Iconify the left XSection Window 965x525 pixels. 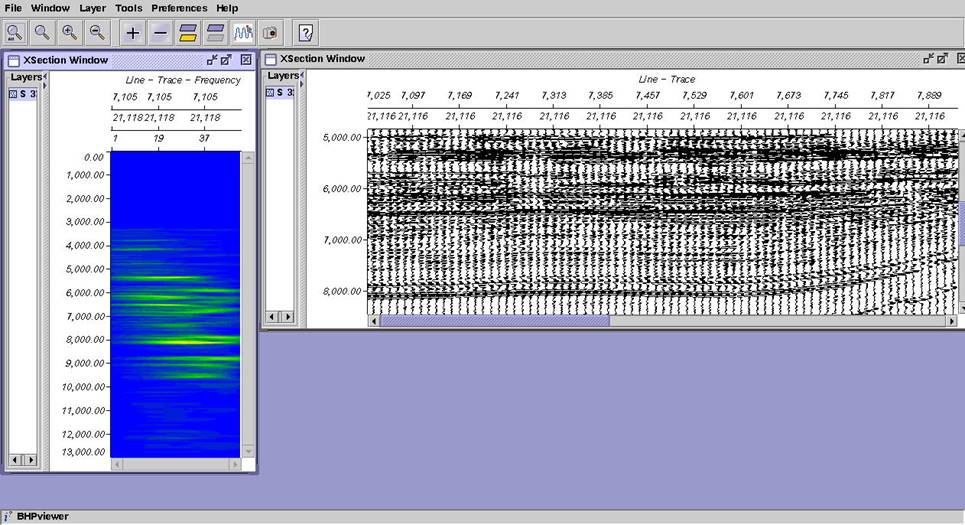(212, 60)
